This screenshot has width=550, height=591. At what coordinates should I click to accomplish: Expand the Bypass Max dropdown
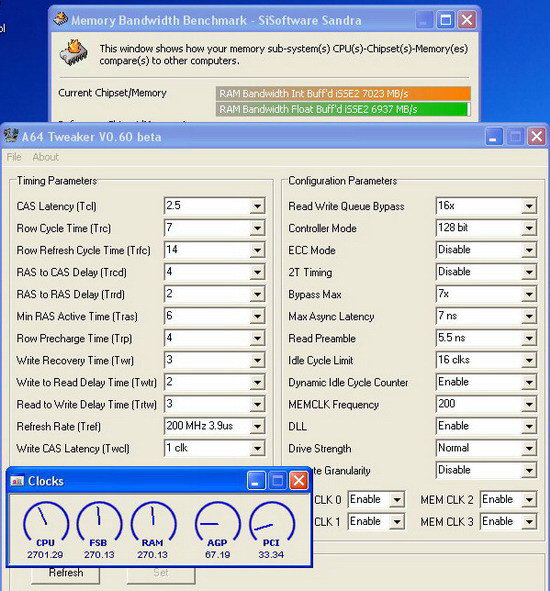(529, 294)
